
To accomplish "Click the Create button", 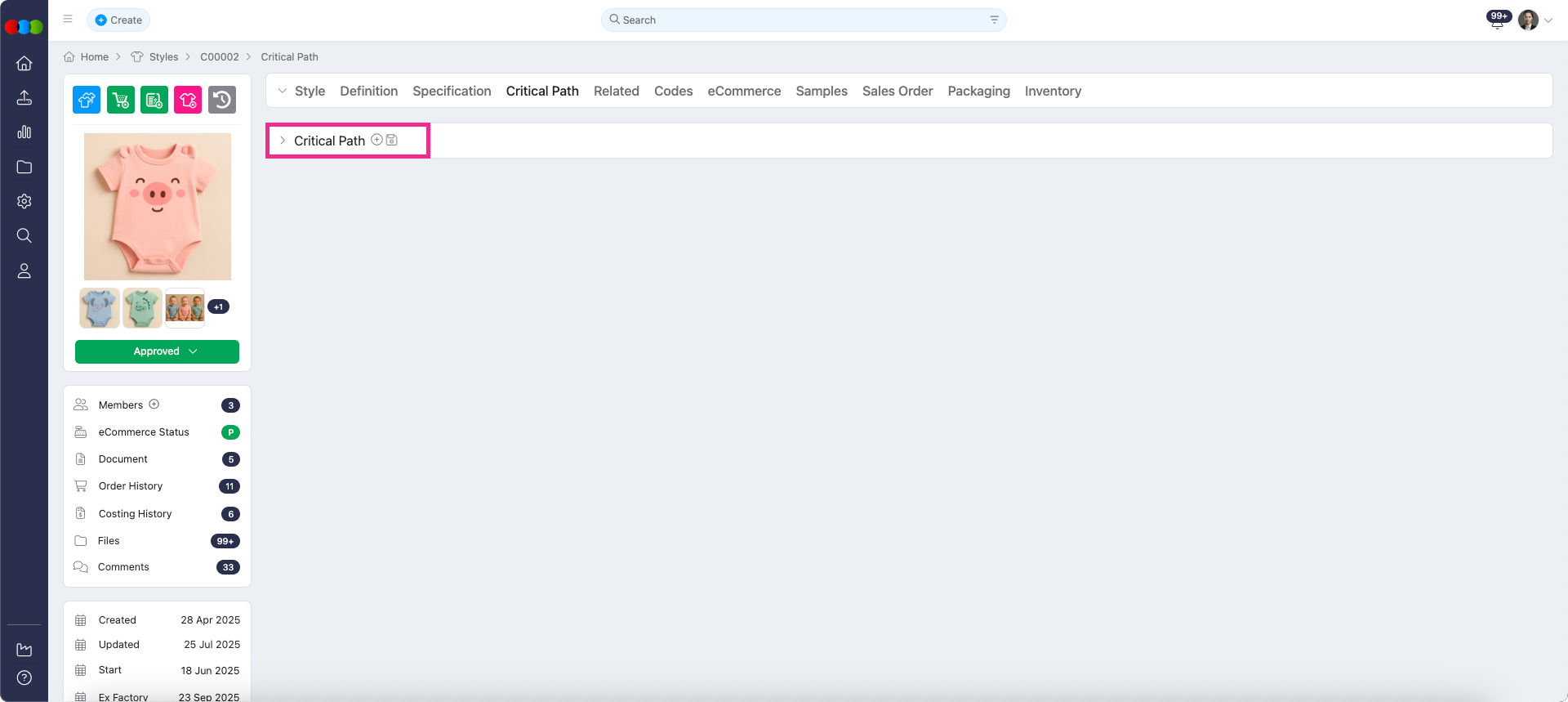I will pos(118,20).
